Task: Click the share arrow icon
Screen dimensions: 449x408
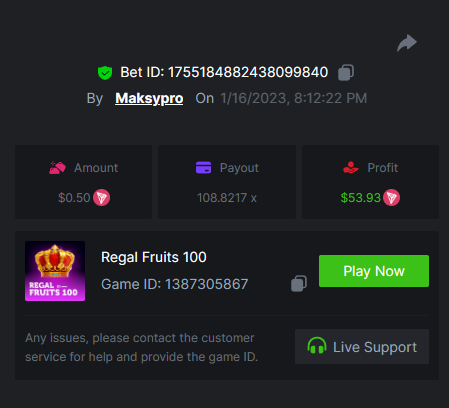Action: (x=407, y=43)
